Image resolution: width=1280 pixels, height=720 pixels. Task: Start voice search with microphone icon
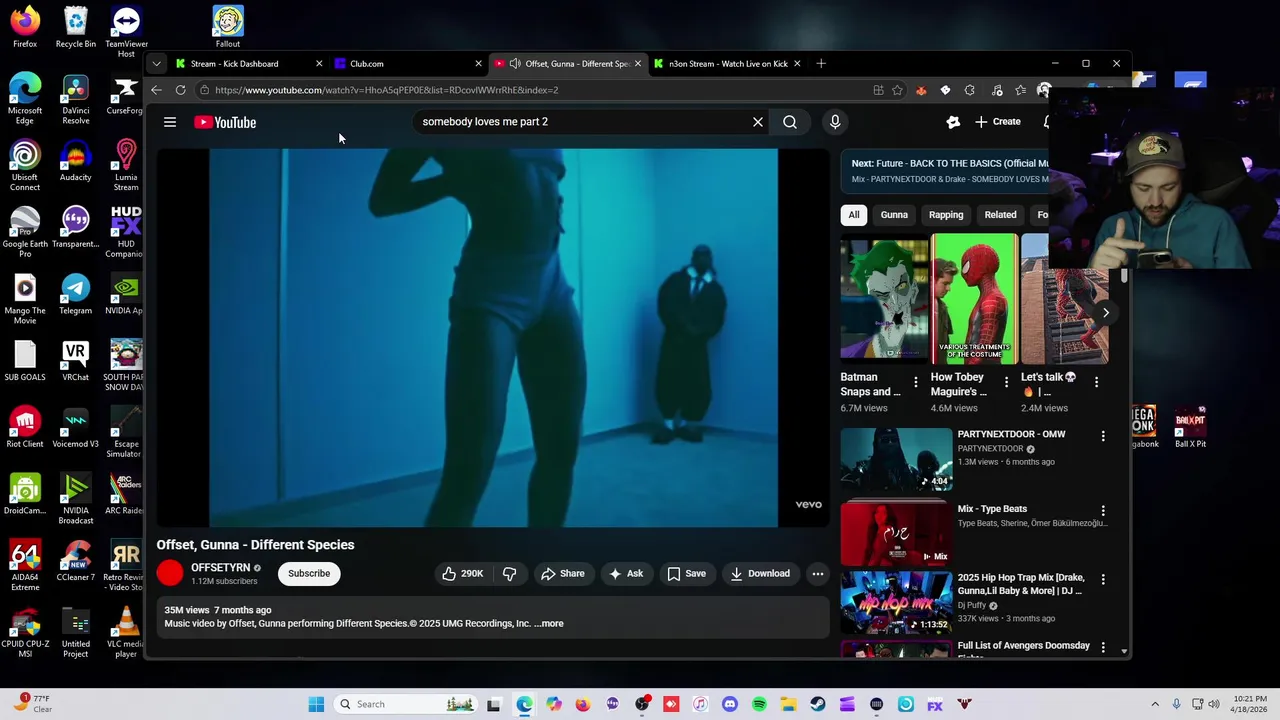[835, 122]
